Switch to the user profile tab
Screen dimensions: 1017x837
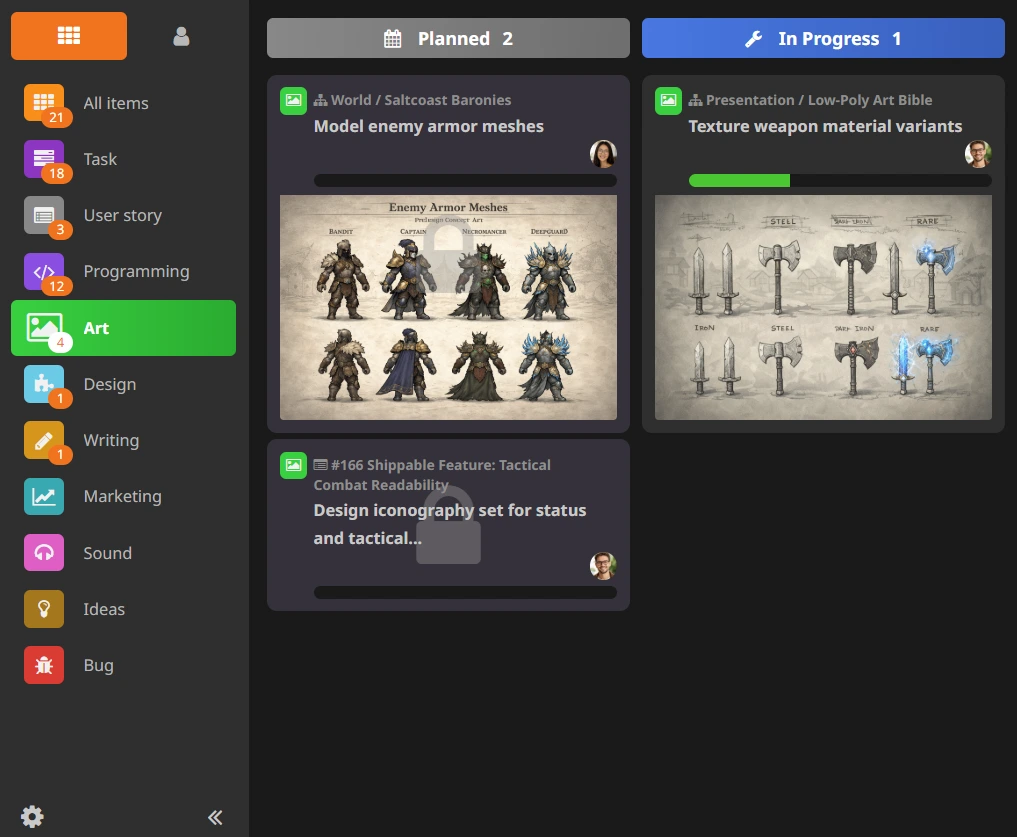click(181, 36)
